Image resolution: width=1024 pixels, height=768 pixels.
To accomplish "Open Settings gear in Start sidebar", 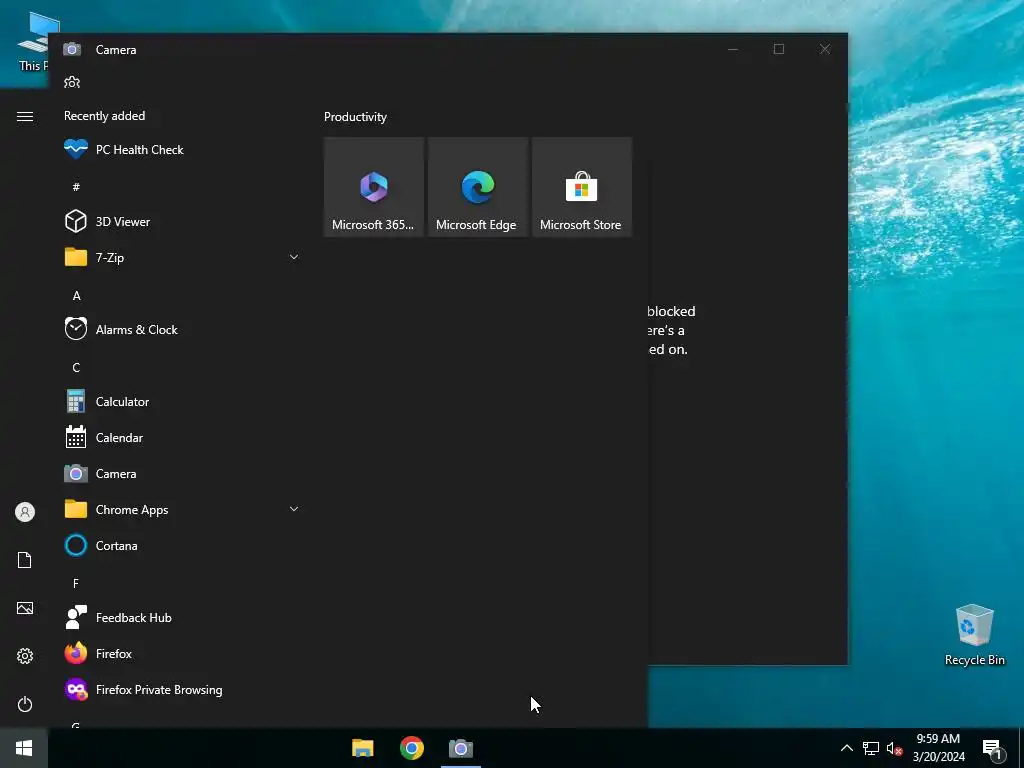I will [x=25, y=656].
